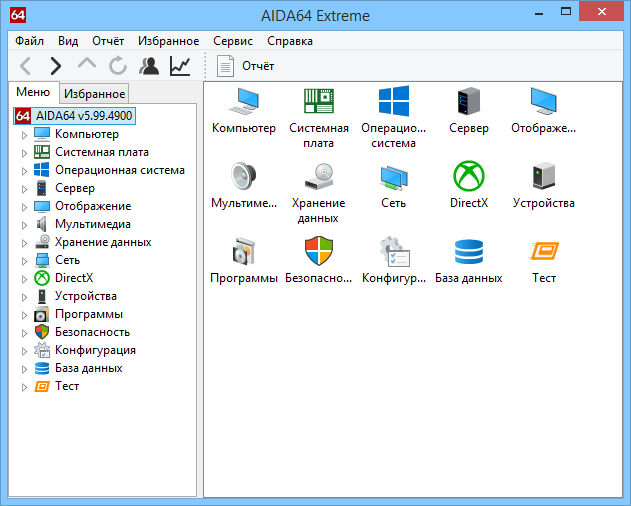Open the База данных icon in main panel
The width and height of the screenshot is (631, 506).
click(x=469, y=252)
